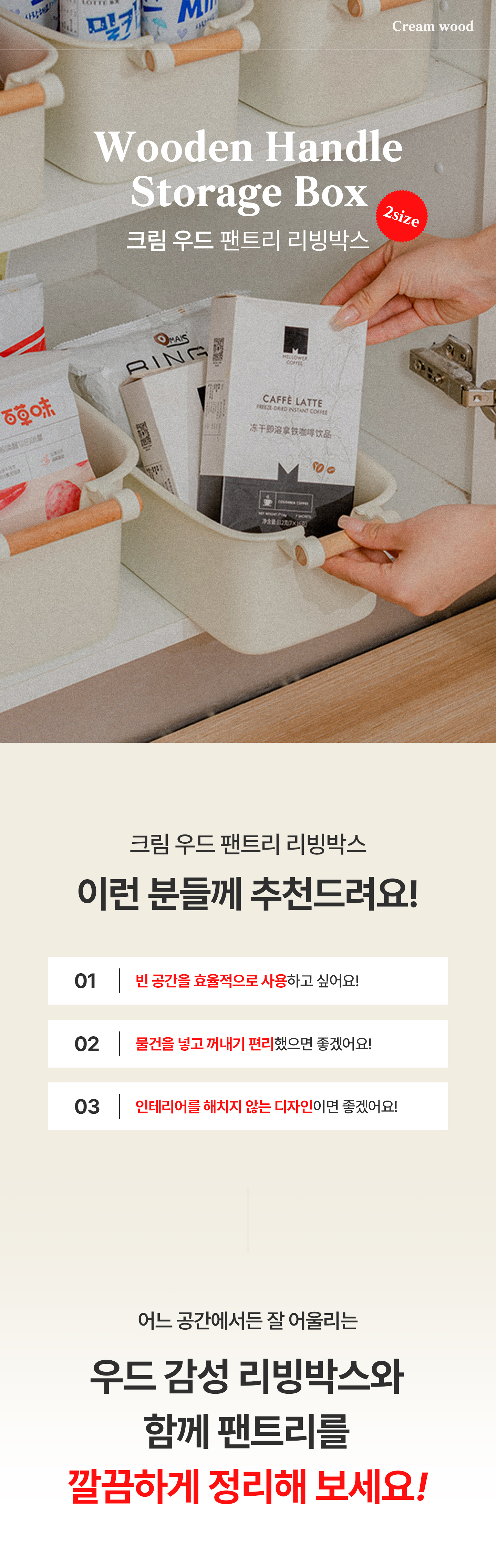Select recommendation row 01 about using empty space
Screen dimensions: 496x1568
coord(248,980)
